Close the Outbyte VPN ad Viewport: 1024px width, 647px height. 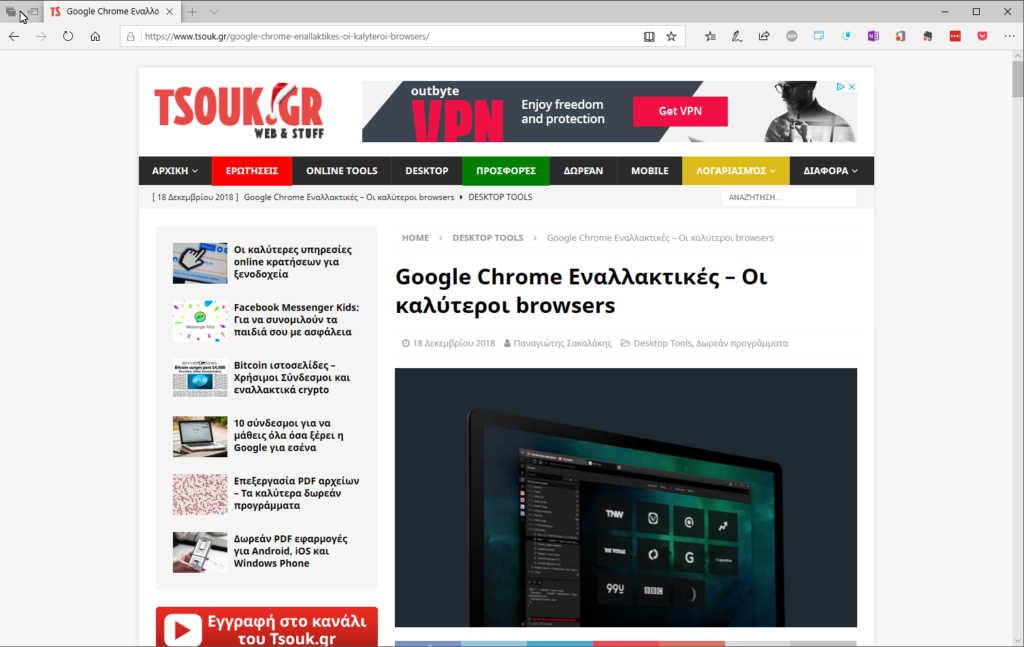point(852,87)
